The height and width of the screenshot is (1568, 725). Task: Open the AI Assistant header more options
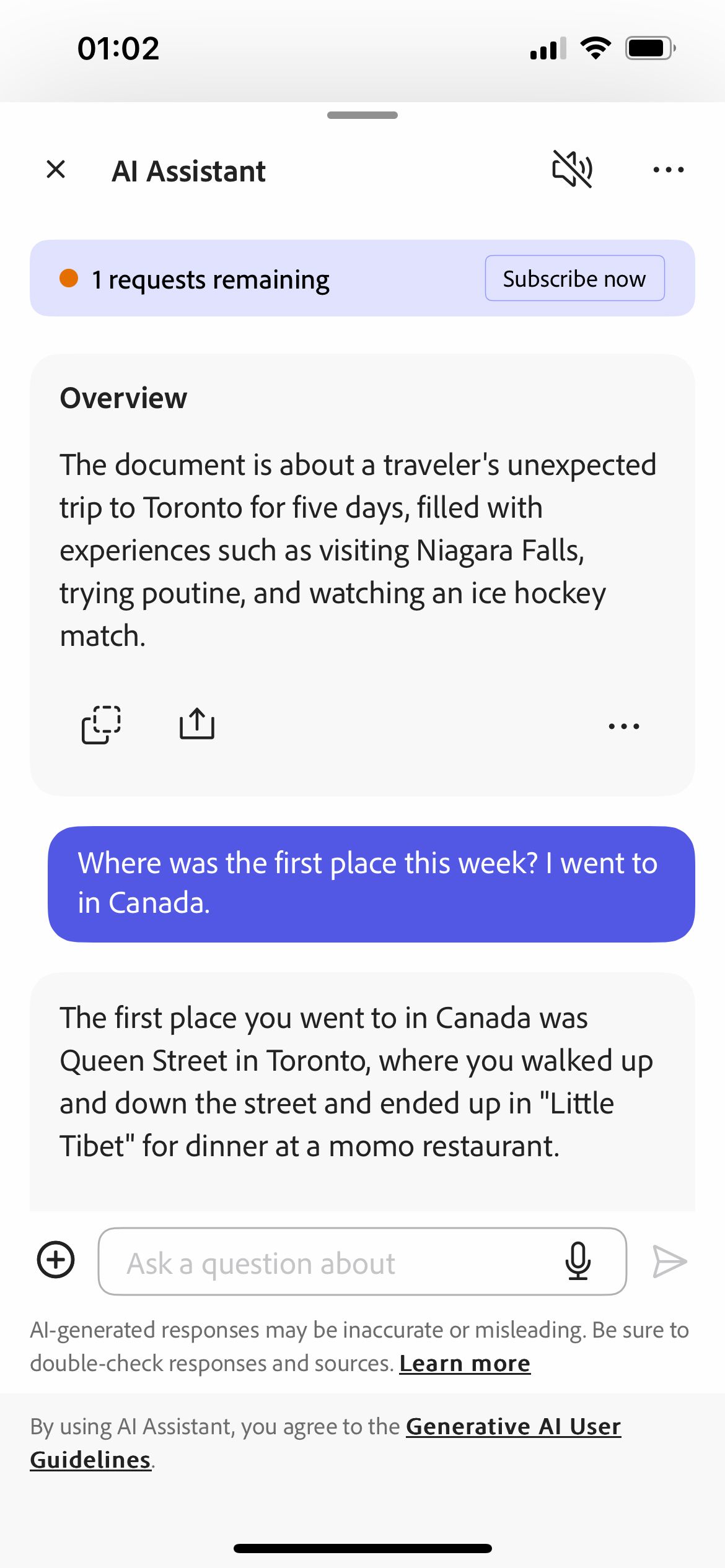[668, 170]
